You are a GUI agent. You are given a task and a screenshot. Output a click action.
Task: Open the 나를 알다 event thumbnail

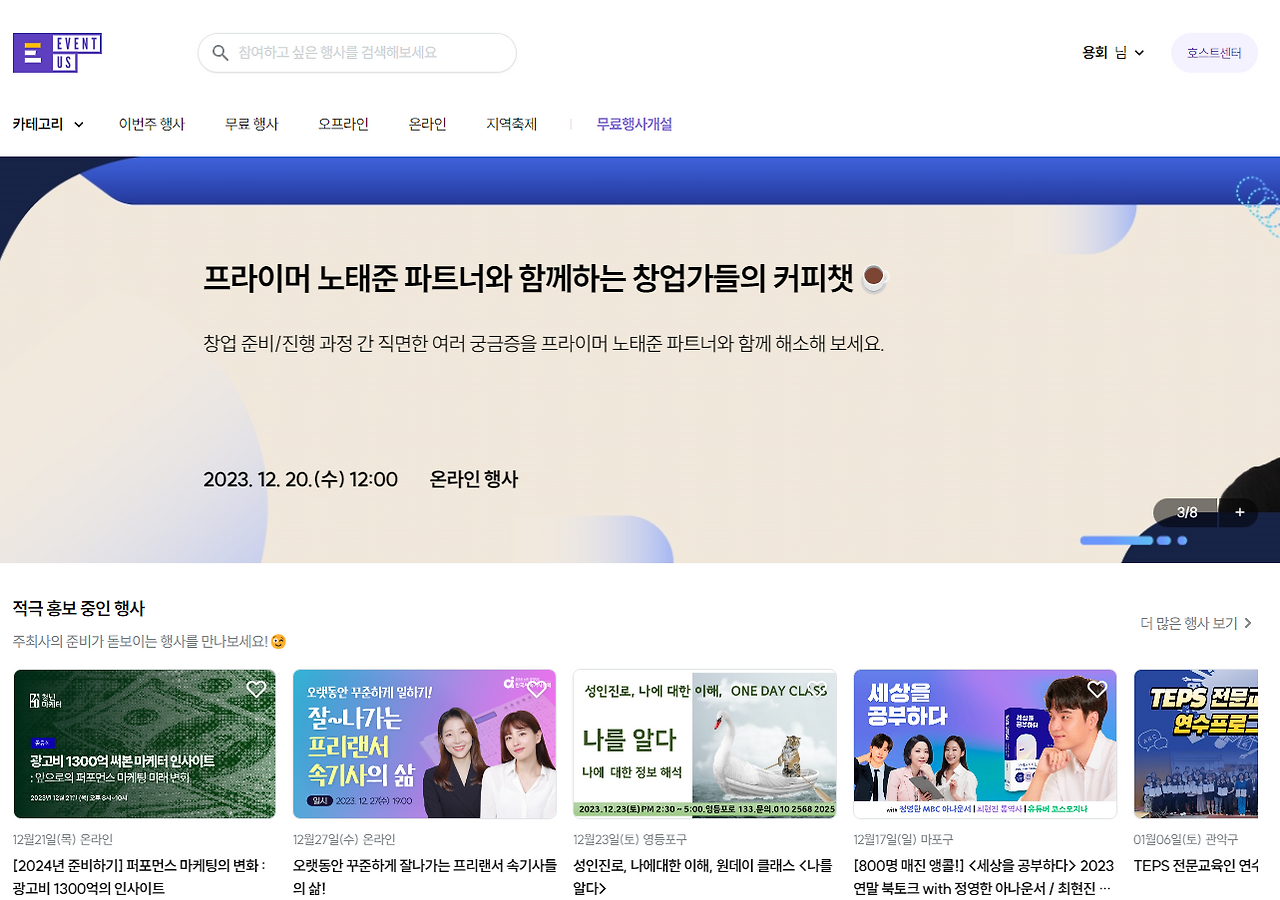(704, 745)
